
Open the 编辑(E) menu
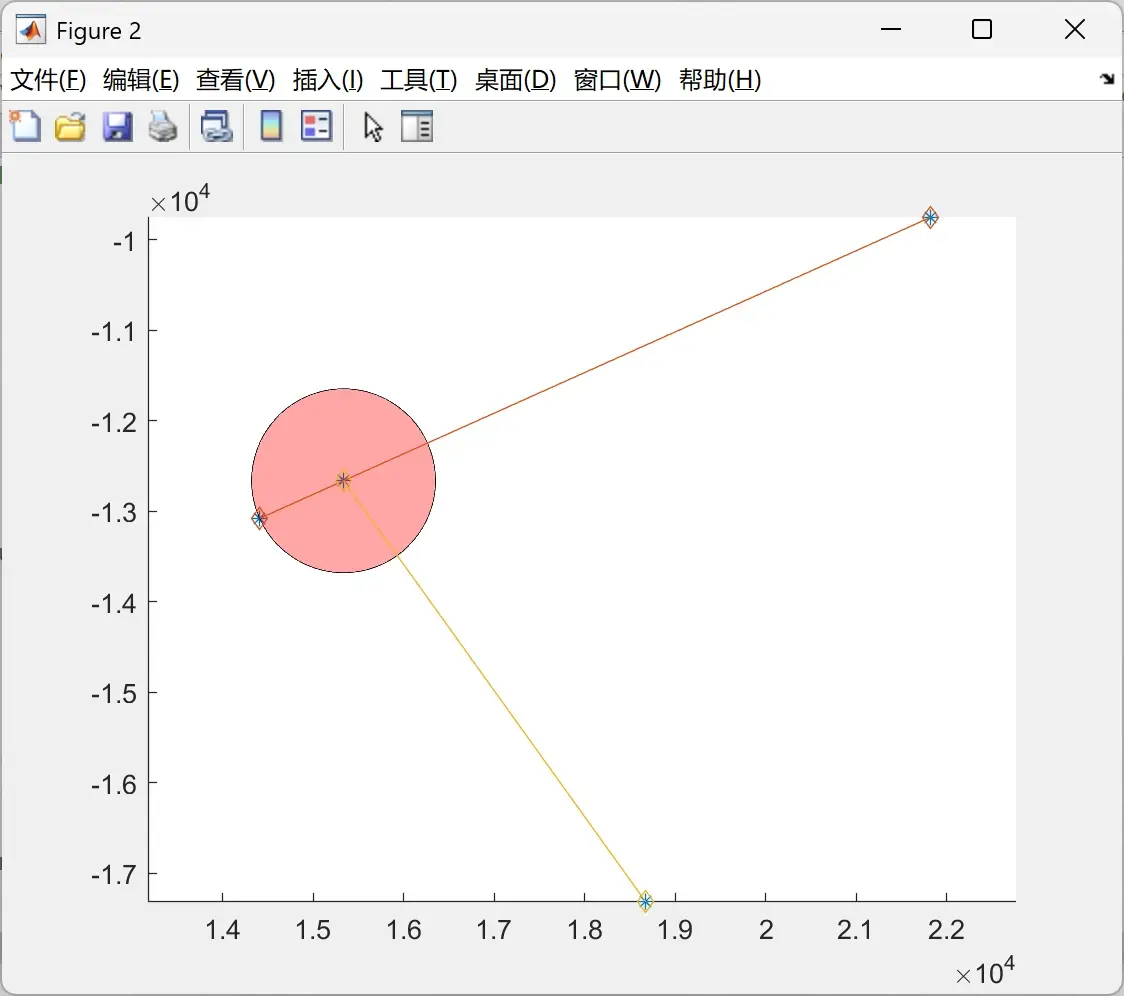(x=141, y=80)
